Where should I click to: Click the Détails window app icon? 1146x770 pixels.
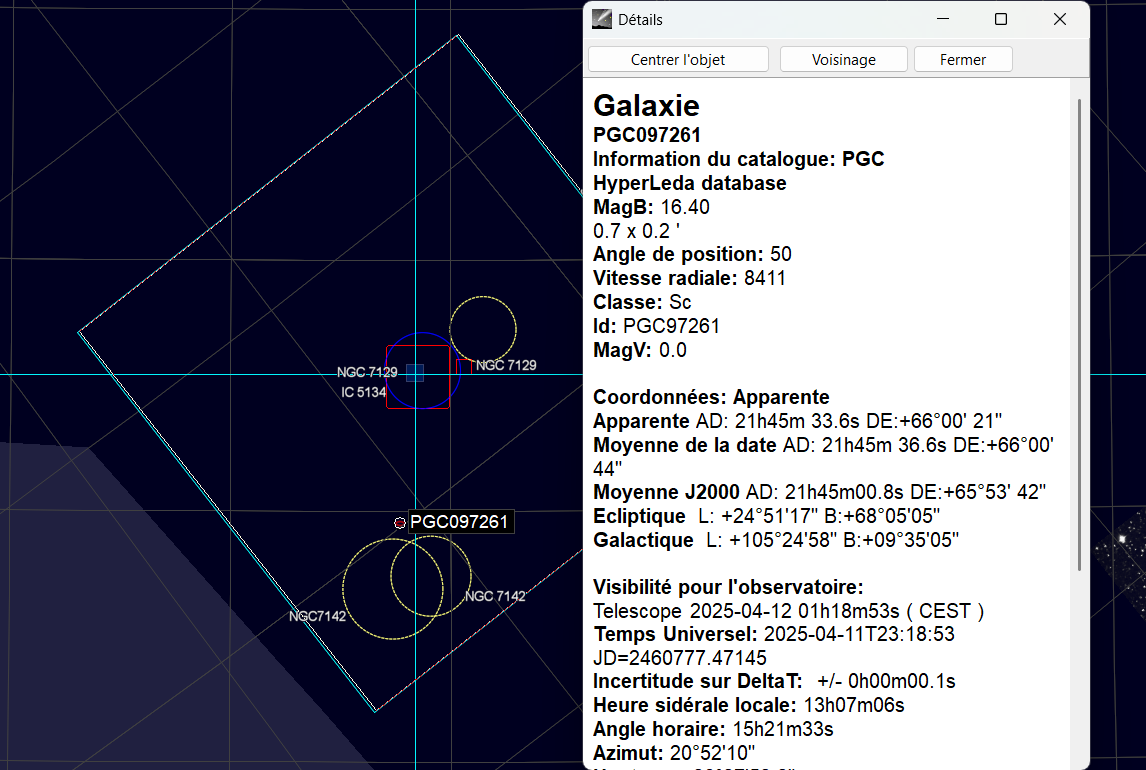pyautogui.click(x=602, y=19)
